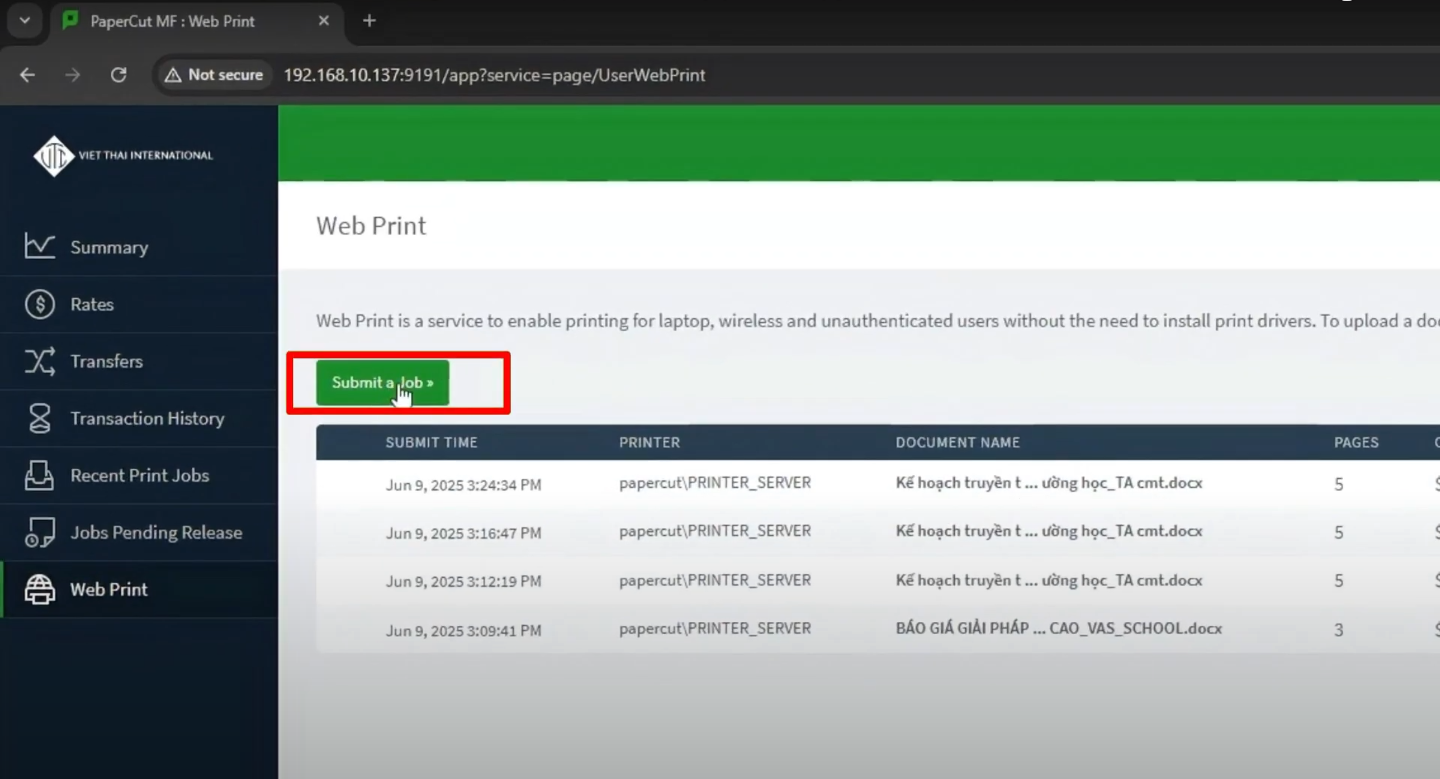
Task: Click the Viet Thai International logo
Action: [x=124, y=156]
